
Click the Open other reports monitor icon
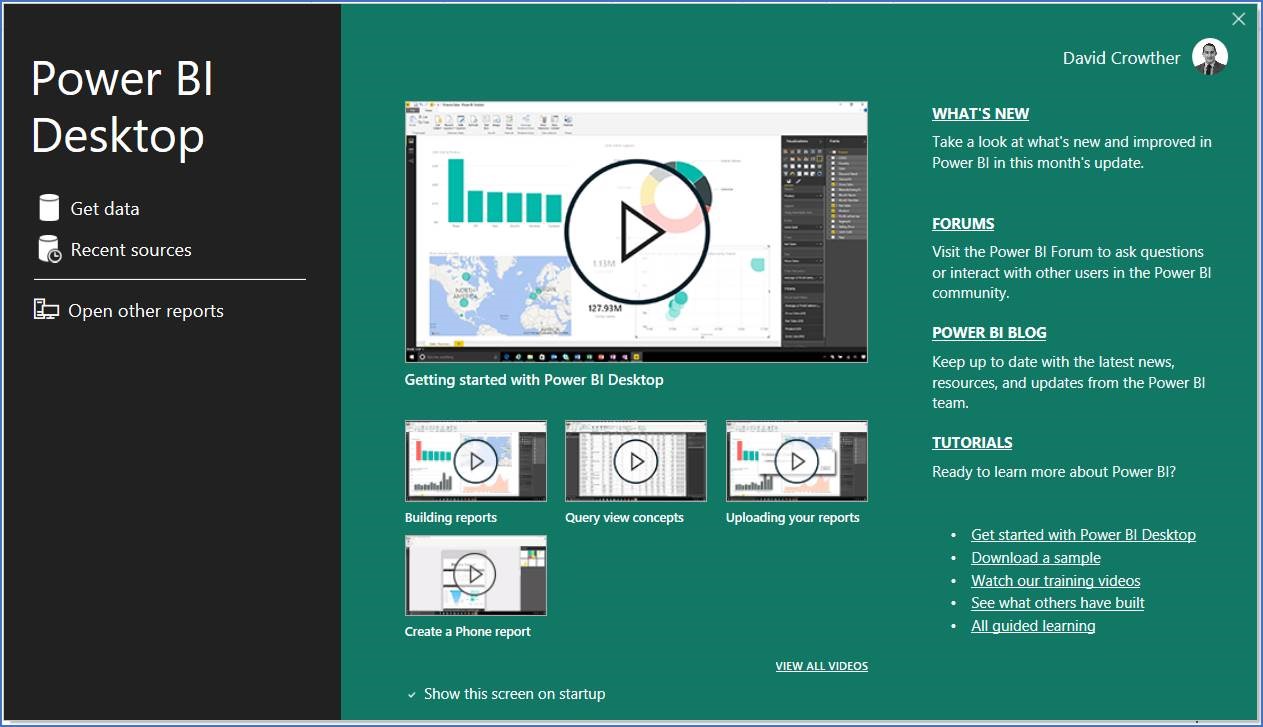click(46, 310)
